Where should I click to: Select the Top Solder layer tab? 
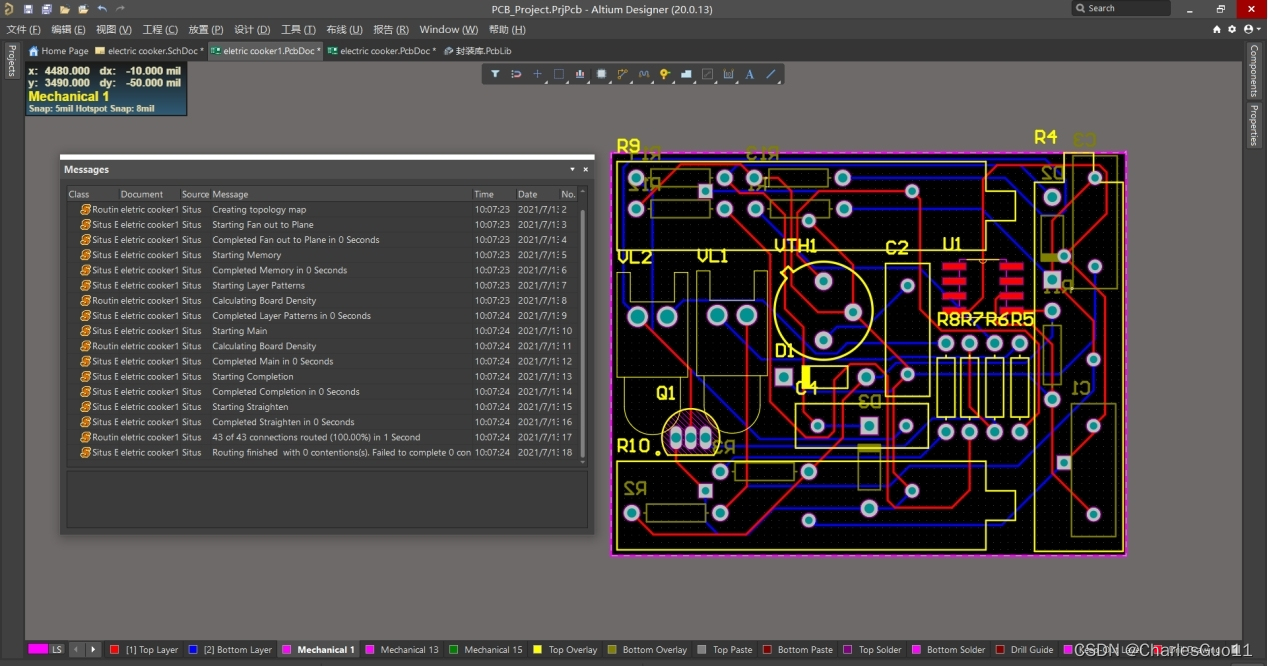(873, 650)
